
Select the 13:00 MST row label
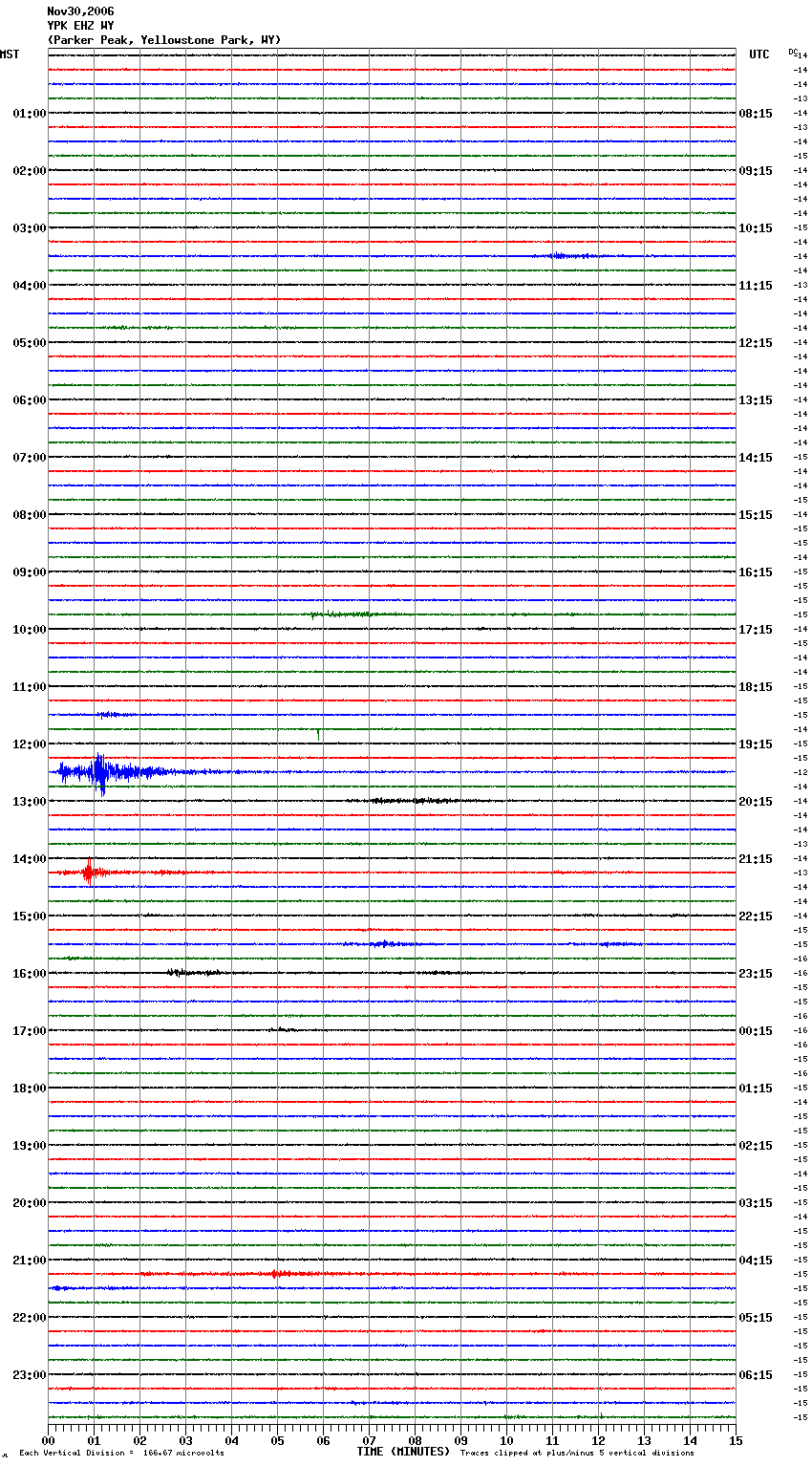click(x=30, y=802)
